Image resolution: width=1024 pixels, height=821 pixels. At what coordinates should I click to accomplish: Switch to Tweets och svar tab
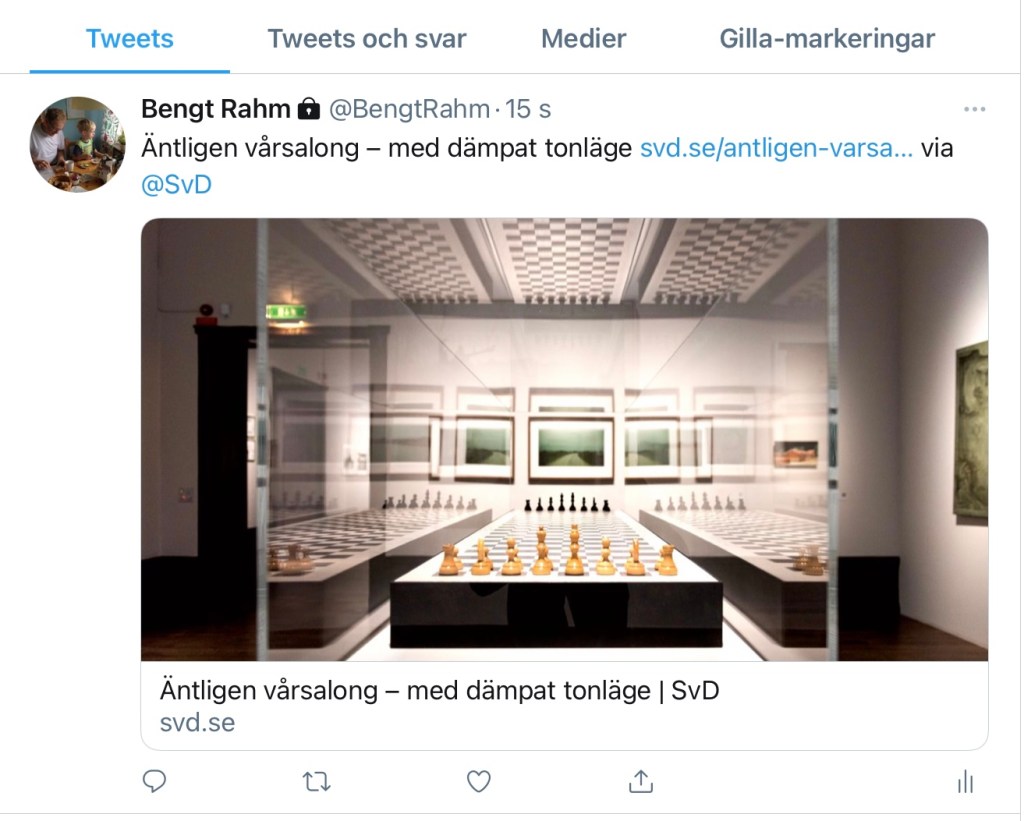coord(366,39)
